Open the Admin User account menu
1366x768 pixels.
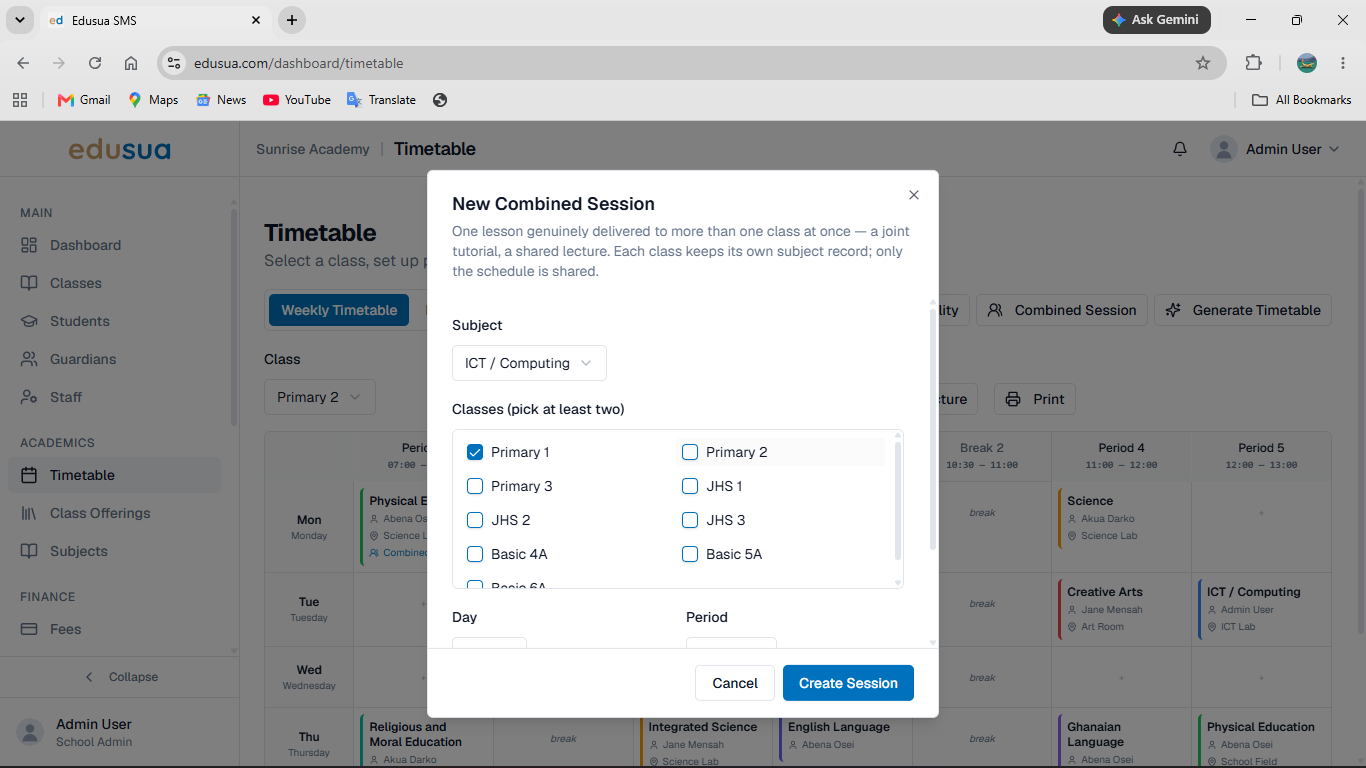click(x=1274, y=149)
